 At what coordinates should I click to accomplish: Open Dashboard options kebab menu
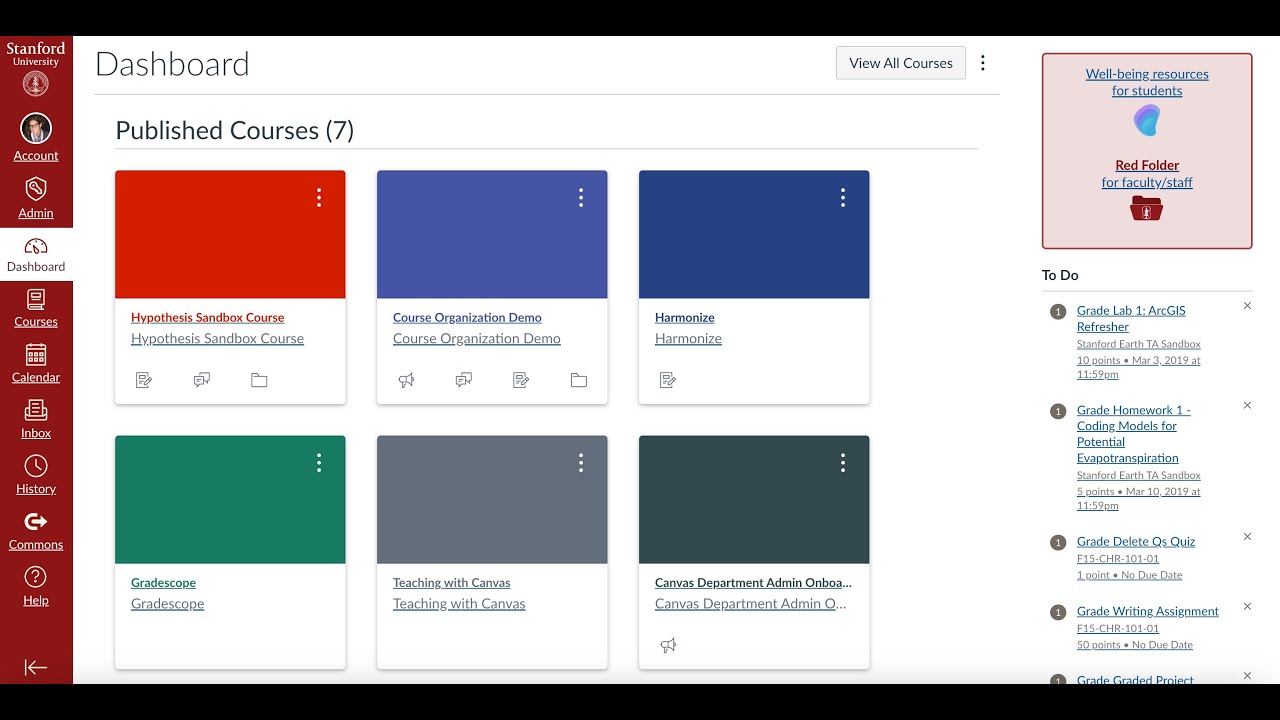pos(983,63)
